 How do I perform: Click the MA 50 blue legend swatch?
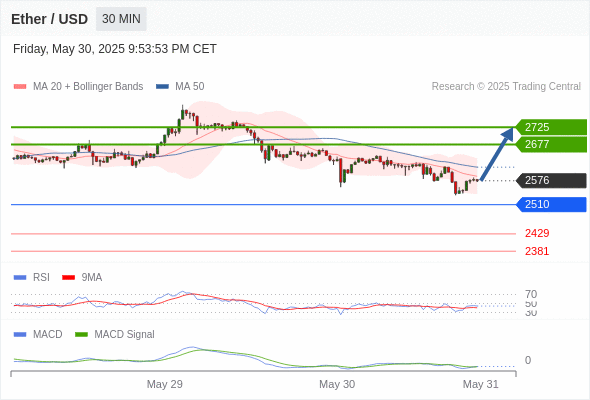click(x=162, y=87)
